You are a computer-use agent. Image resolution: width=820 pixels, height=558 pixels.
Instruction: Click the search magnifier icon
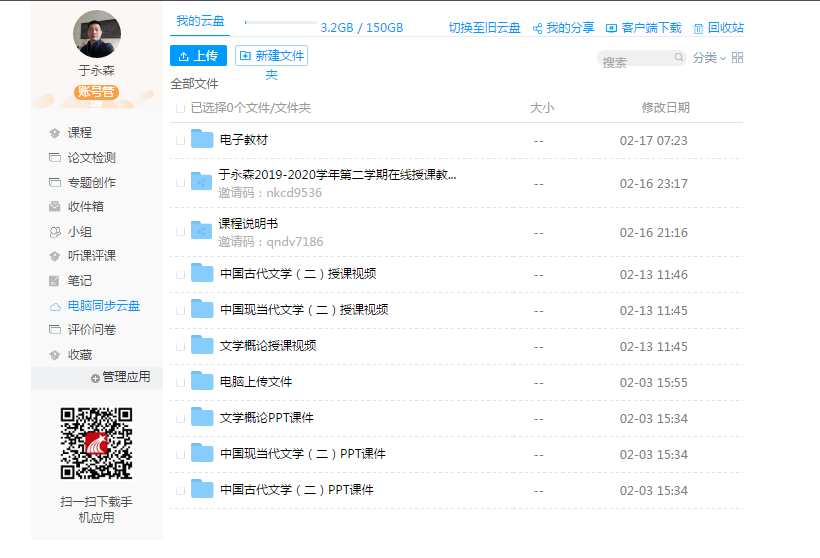point(679,59)
